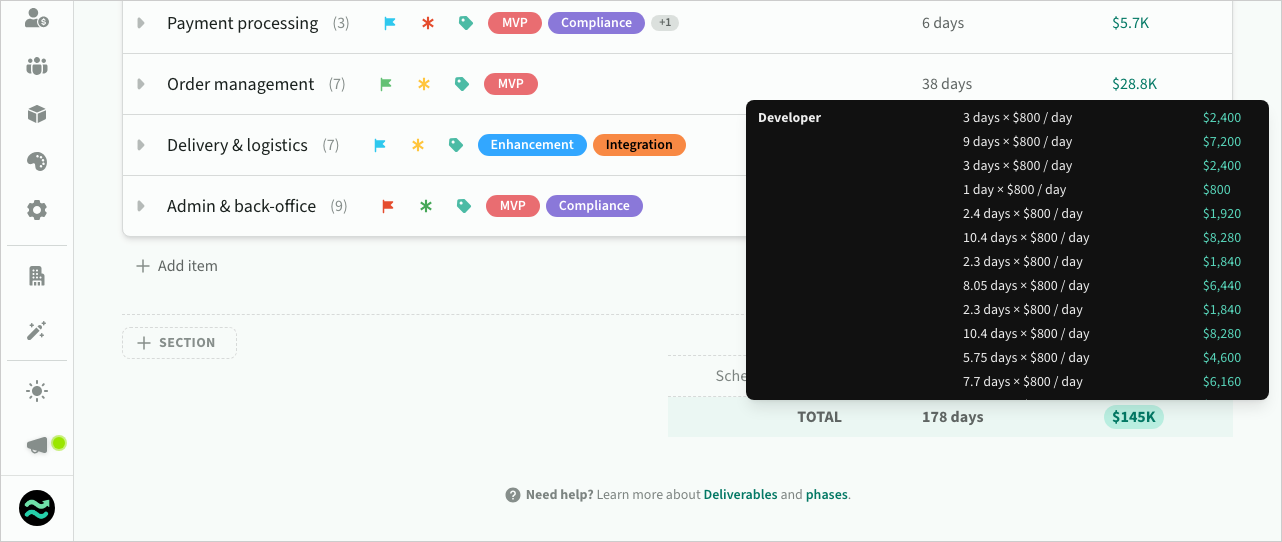The height and width of the screenshot is (542, 1282).
Task: Toggle light/dark theme sun icon
Action: pos(37,391)
